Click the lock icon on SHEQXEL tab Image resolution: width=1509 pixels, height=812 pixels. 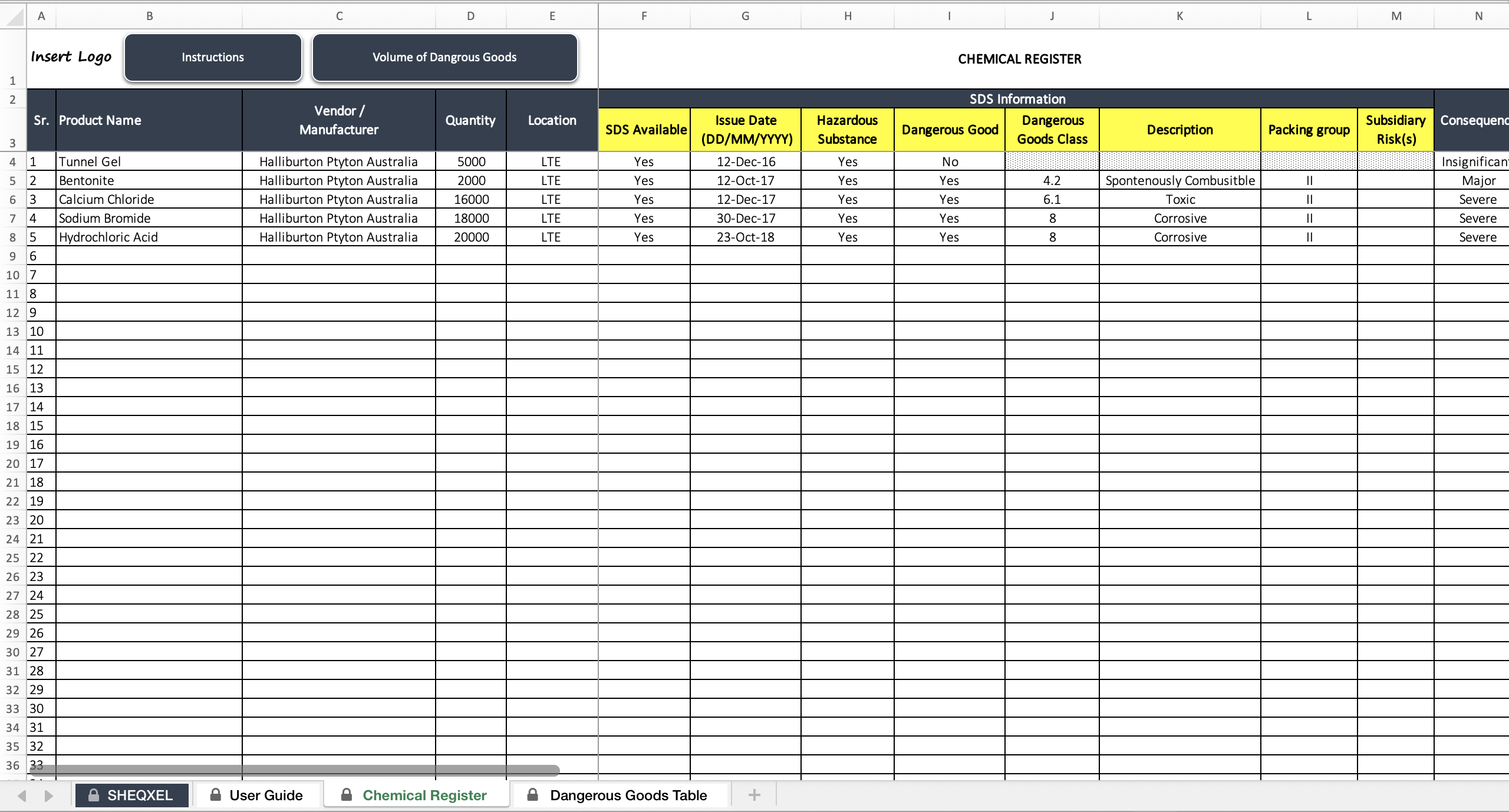pos(93,795)
